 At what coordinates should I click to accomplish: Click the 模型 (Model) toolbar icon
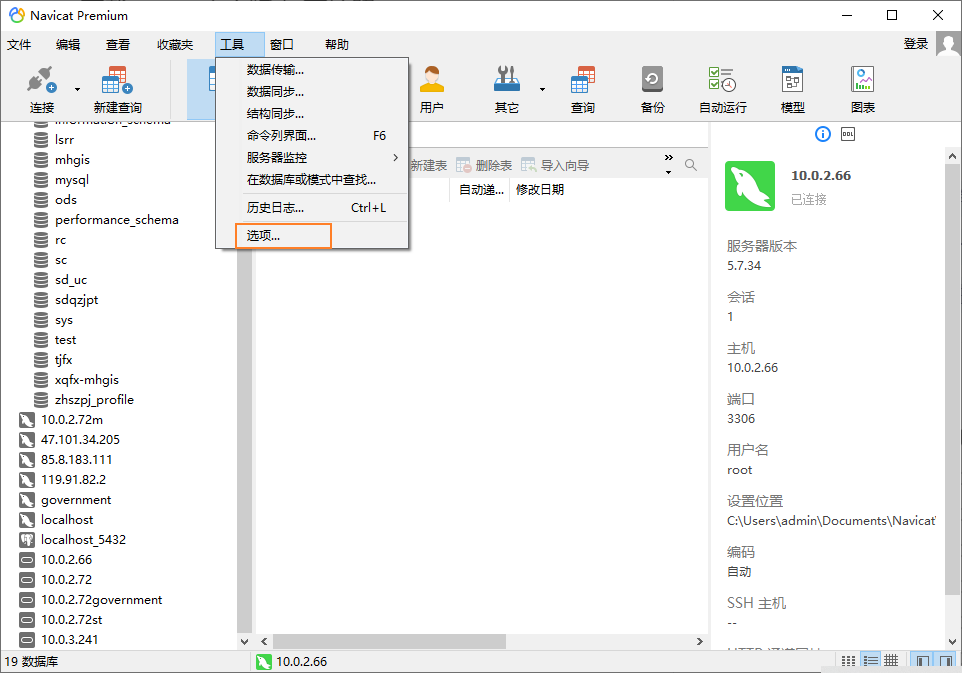(792, 88)
